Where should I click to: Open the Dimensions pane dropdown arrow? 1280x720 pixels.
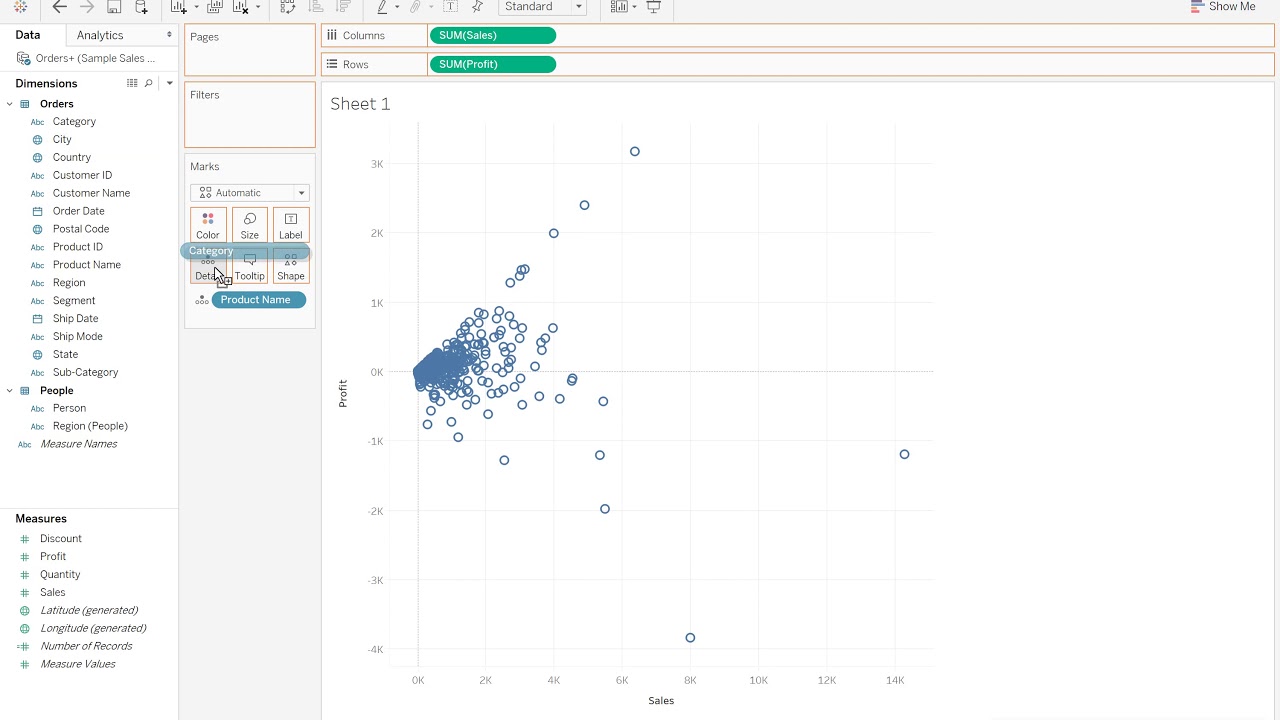pos(169,83)
